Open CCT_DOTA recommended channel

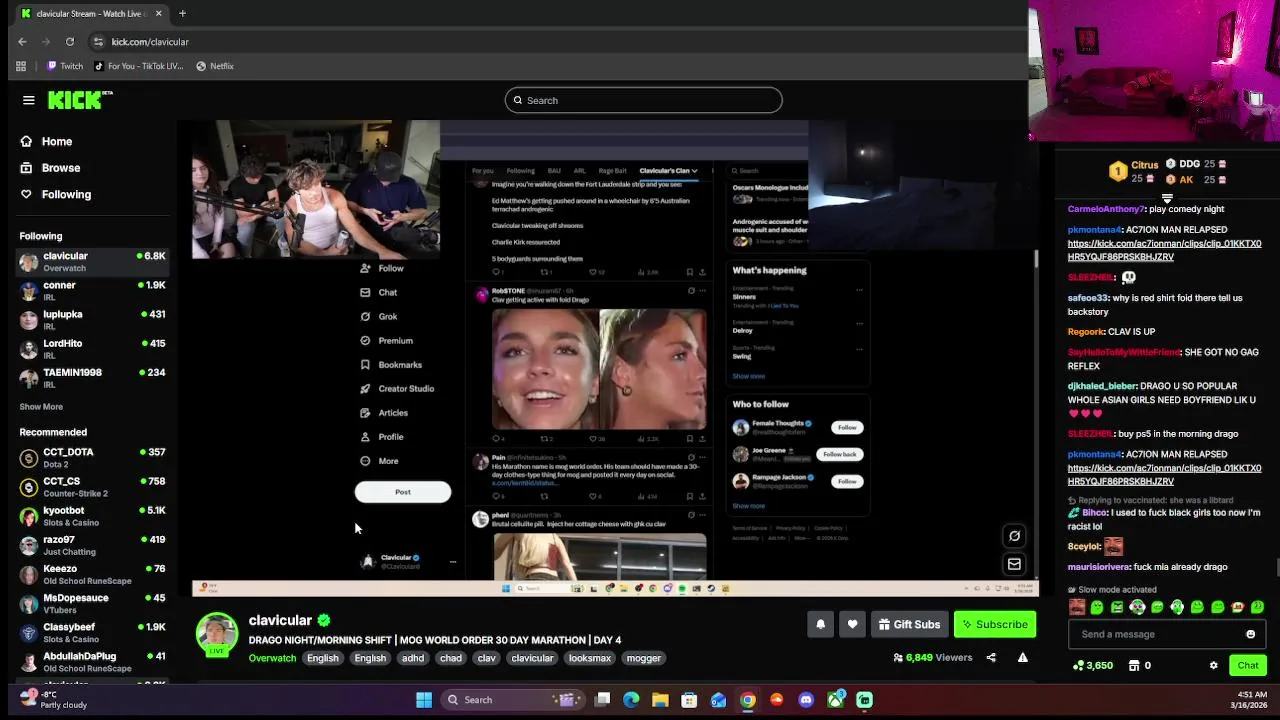(92, 458)
